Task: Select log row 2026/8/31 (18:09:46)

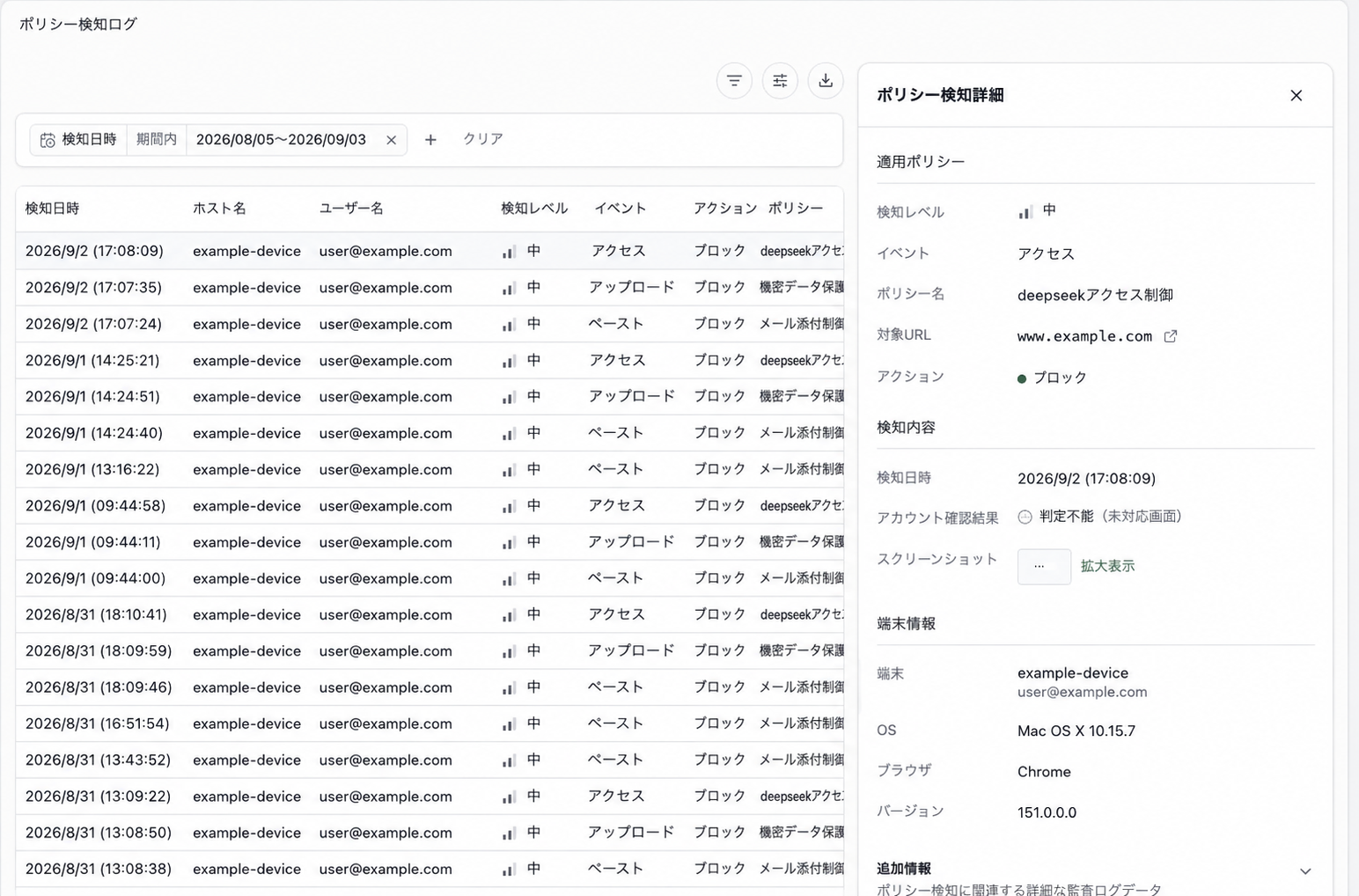Action: point(430,687)
